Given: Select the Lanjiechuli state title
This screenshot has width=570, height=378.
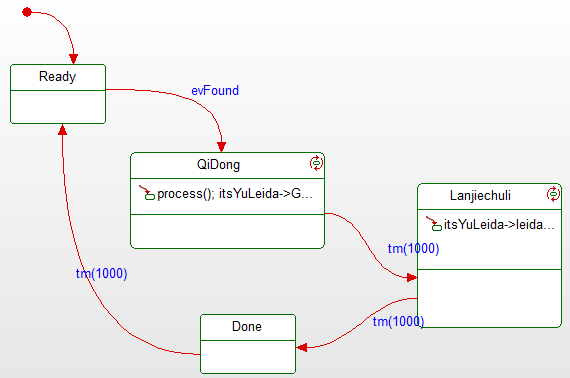Looking at the screenshot, I should click(x=480, y=196).
